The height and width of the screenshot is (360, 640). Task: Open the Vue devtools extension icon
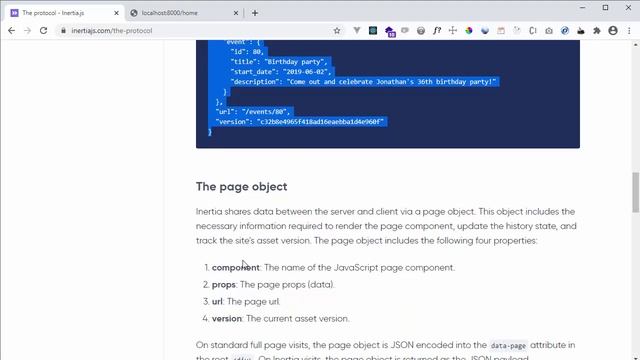click(357, 30)
